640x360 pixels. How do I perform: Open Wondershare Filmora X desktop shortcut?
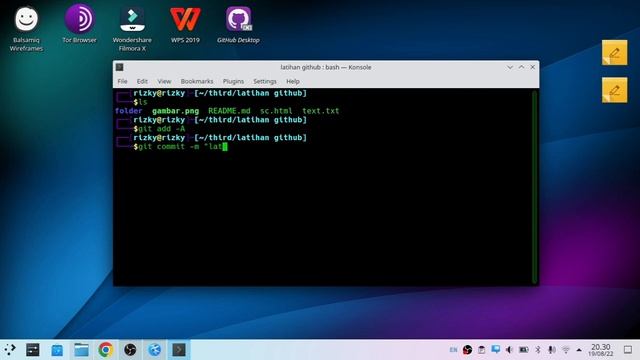pyautogui.click(x=132, y=29)
